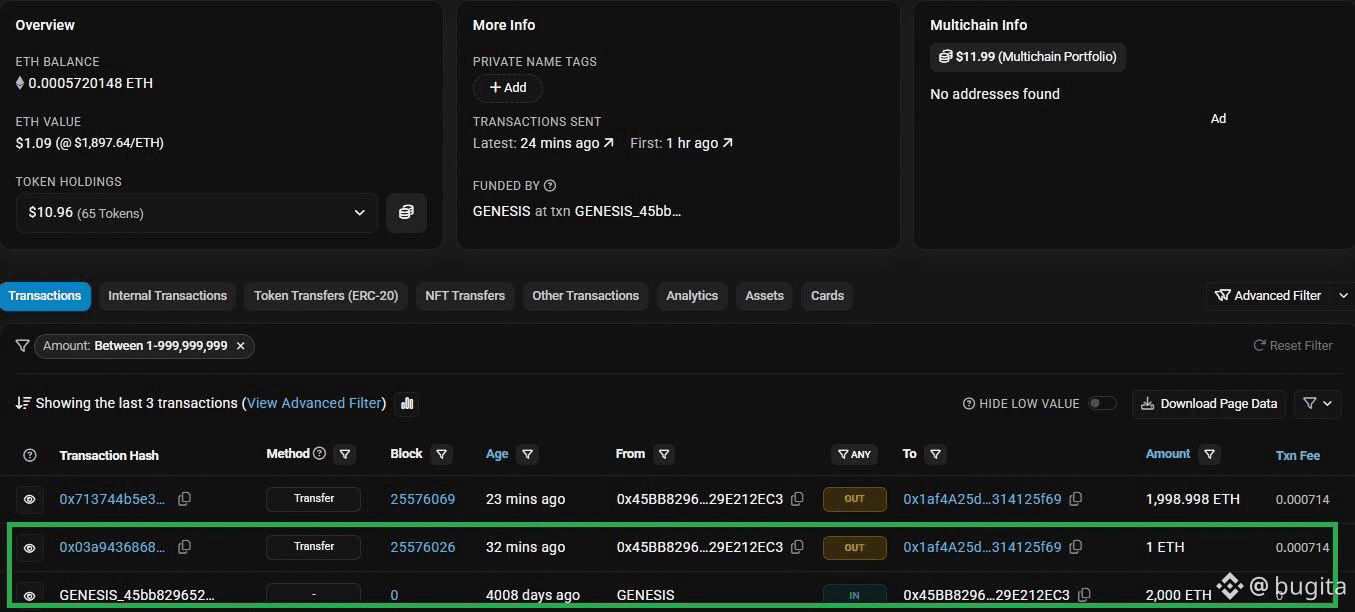This screenshot has height=612, width=1355.
Task: Click the Funded By help icon
Action: tap(550, 185)
